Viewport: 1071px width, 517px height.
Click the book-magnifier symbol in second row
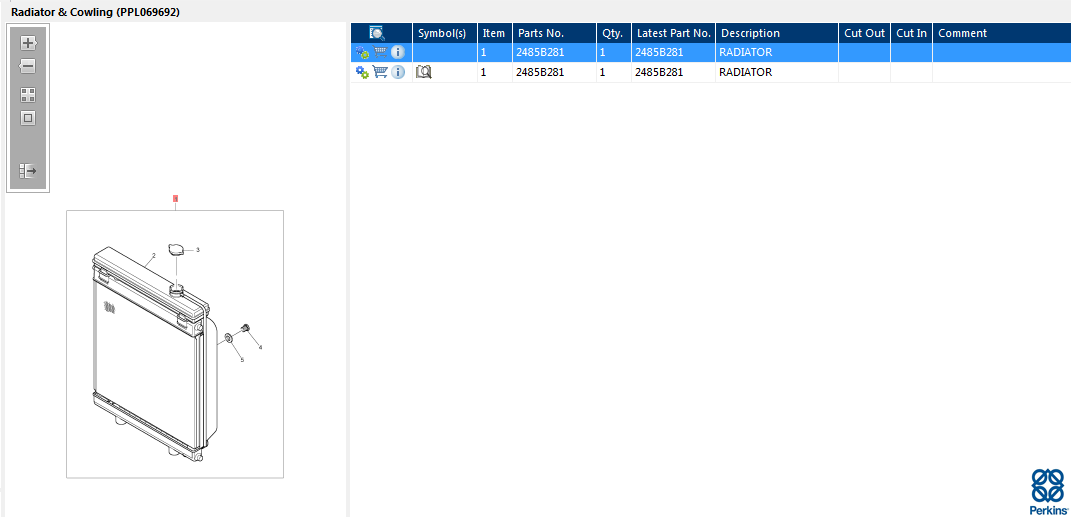[x=424, y=72]
